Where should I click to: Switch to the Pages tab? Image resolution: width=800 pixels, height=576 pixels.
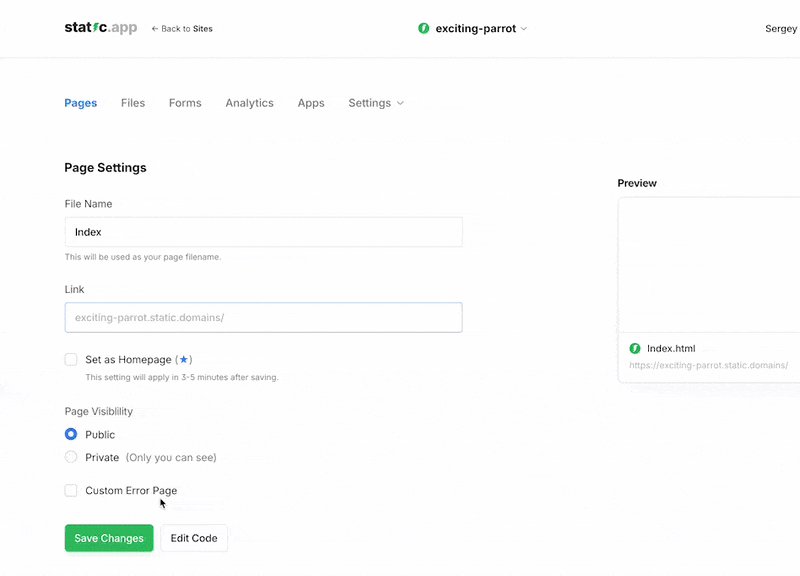tap(81, 103)
